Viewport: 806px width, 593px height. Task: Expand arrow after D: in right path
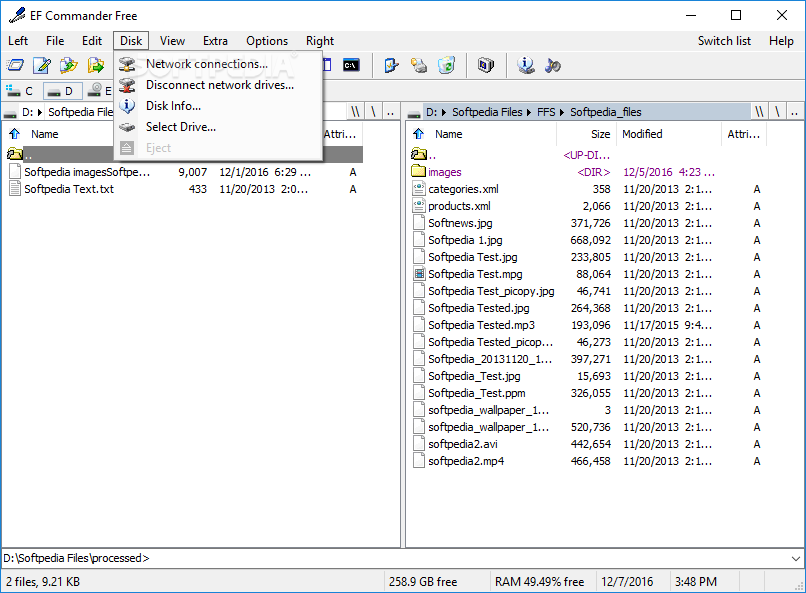tap(444, 112)
